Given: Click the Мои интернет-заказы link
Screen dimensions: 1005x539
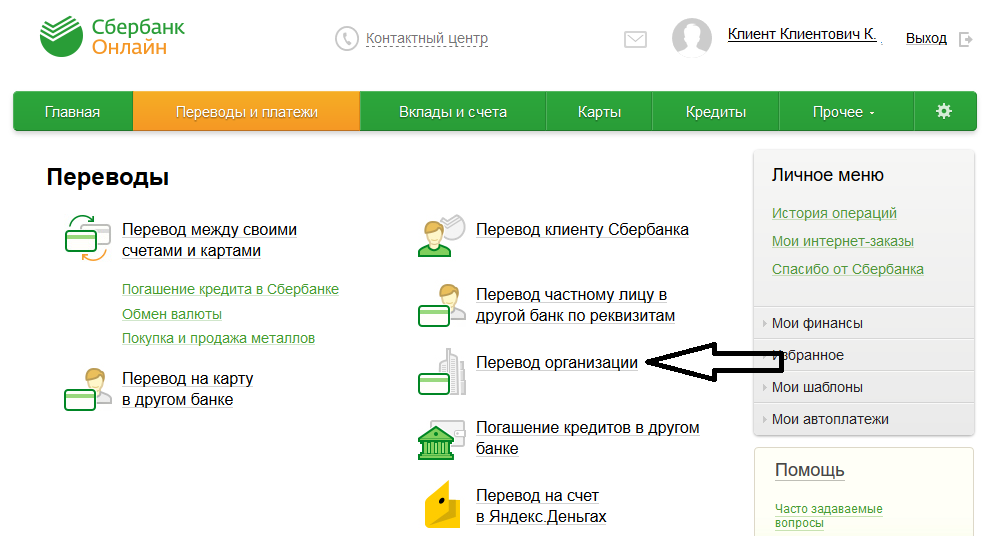Looking at the screenshot, I should 843,241.
